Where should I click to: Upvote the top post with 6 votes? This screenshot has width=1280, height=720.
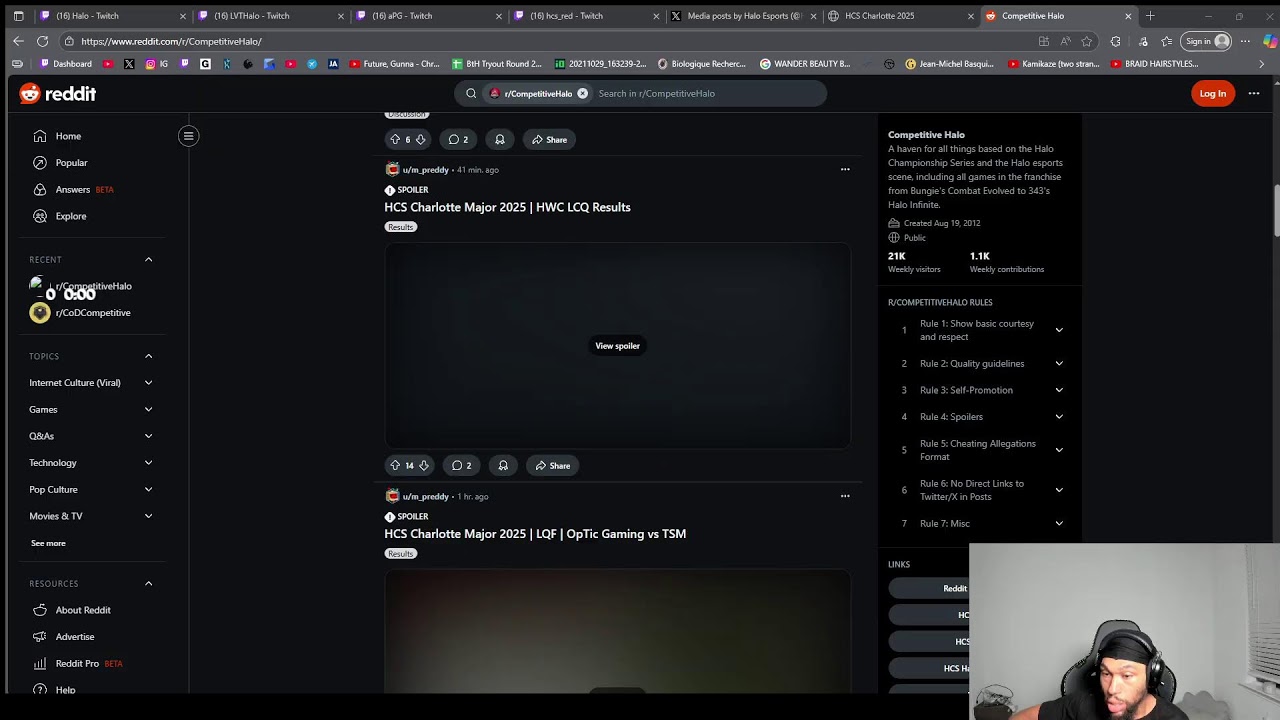coord(395,139)
